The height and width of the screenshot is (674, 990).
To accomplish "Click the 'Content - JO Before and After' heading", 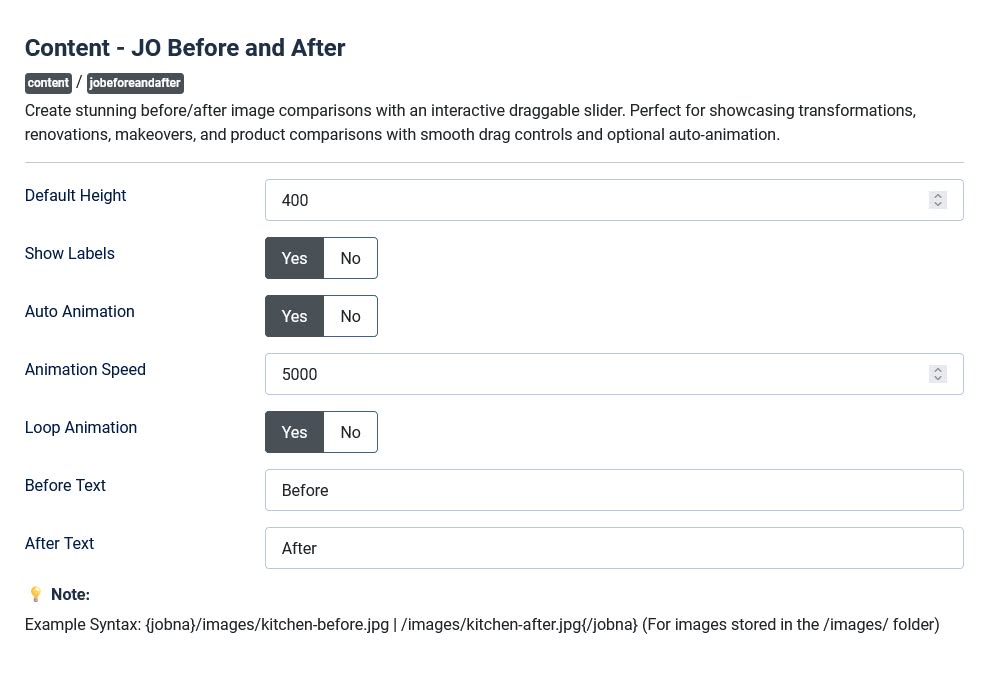I will (x=185, y=48).
